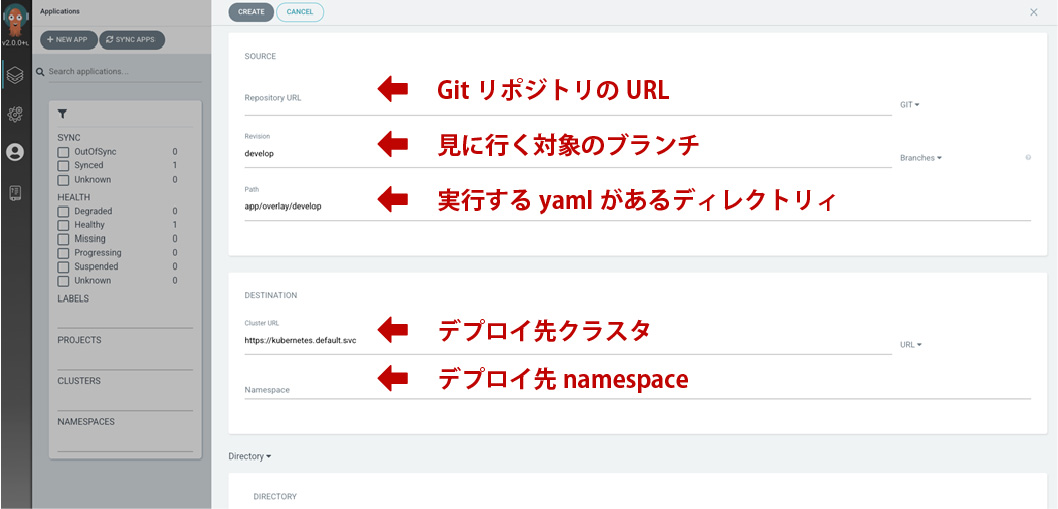The height and width of the screenshot is (509, 1058).
Task: Click the help icon beside Branches
Action: pyautogui.click(x=1027, y=158)
